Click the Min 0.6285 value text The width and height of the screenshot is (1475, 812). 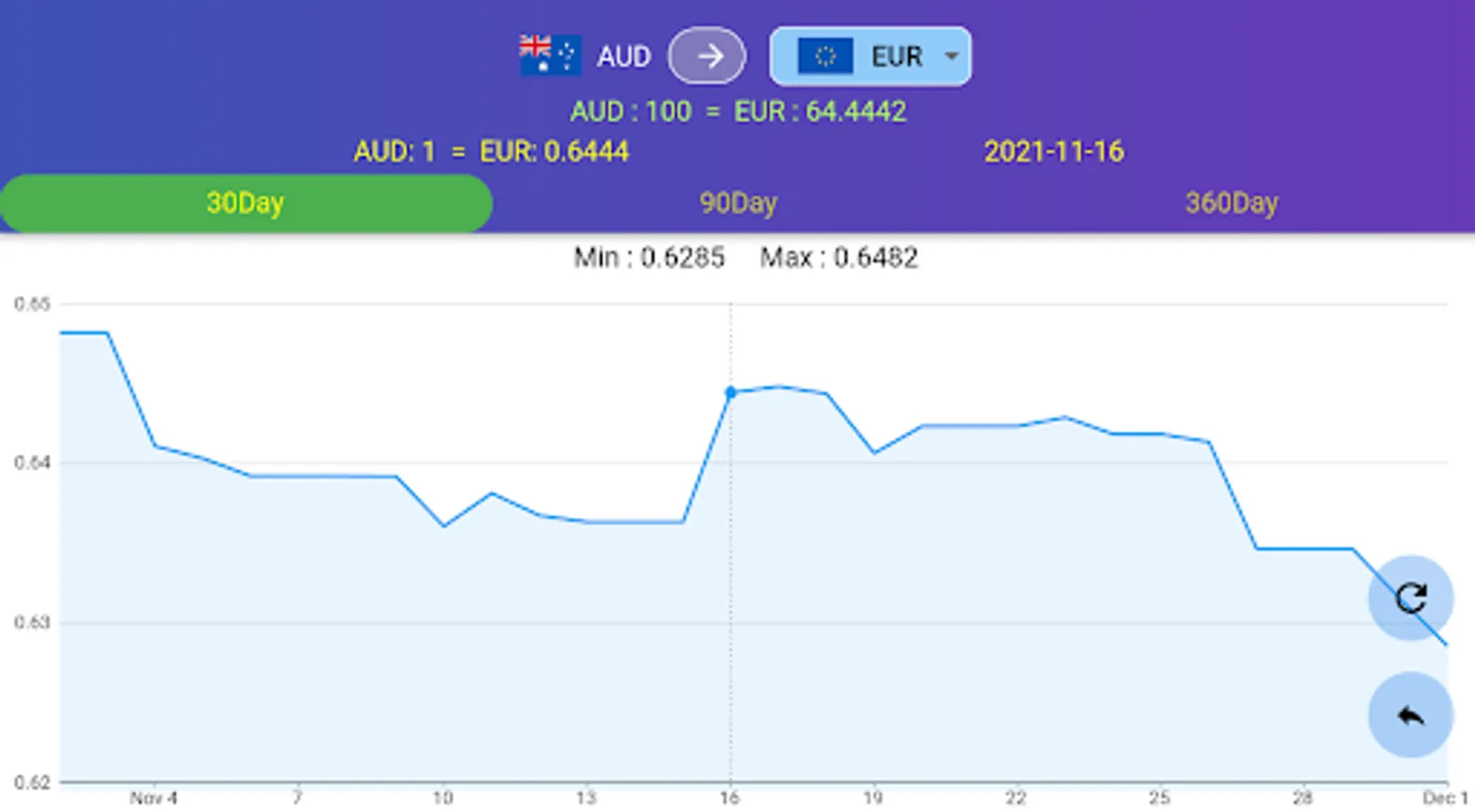pos(649,258)
